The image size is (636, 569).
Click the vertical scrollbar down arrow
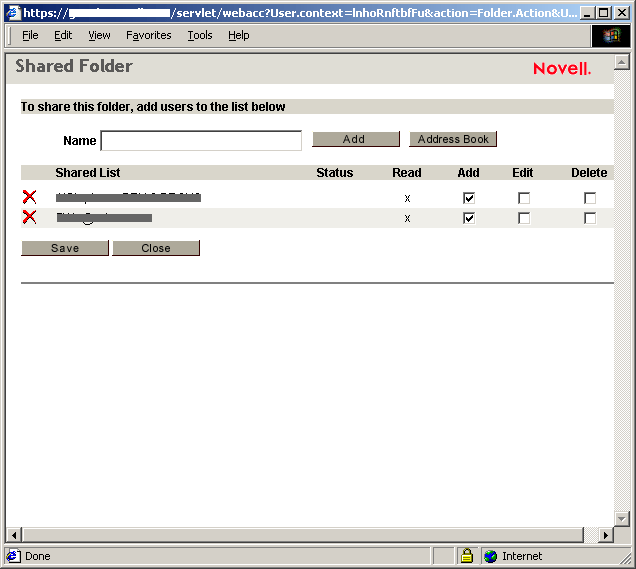(x=621, y=519)
